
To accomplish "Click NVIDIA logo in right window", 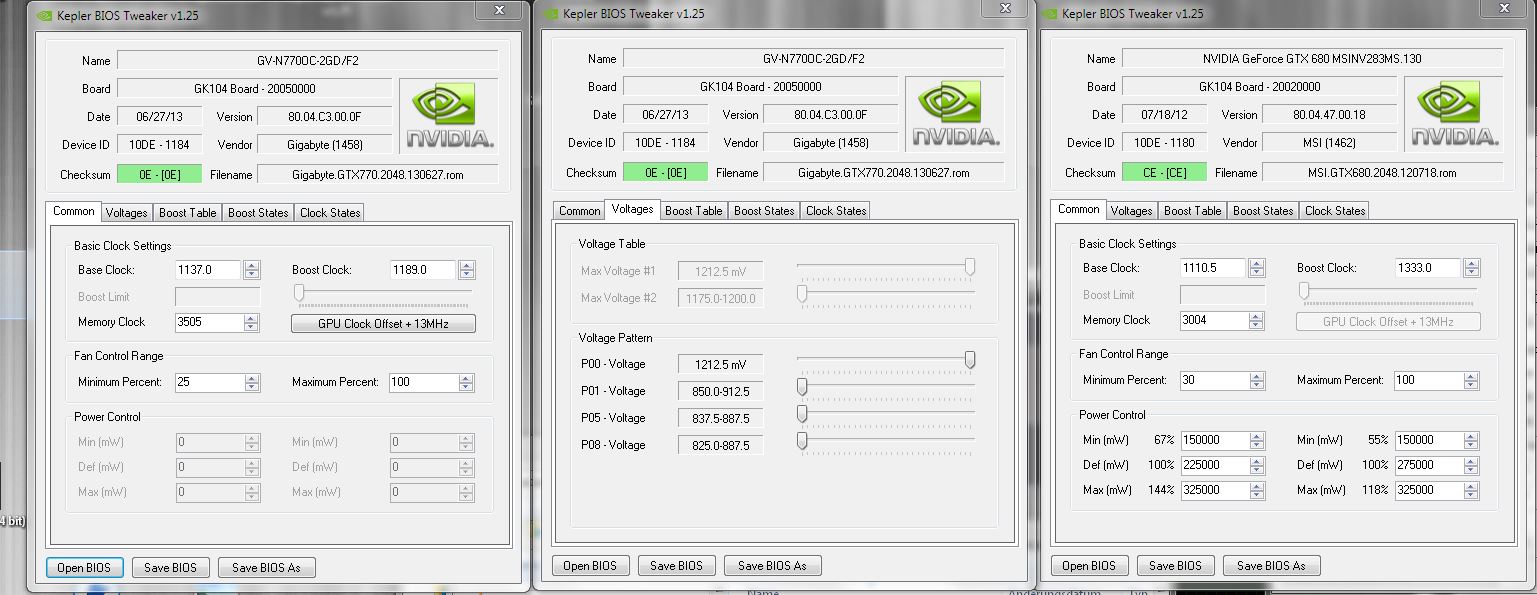I will click(x=1455, y=115).
